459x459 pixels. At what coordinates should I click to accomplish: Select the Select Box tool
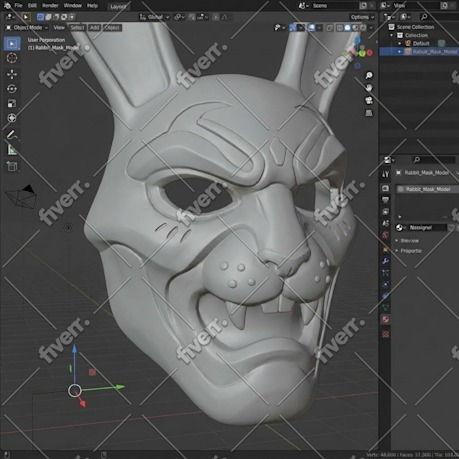(12, 44)
